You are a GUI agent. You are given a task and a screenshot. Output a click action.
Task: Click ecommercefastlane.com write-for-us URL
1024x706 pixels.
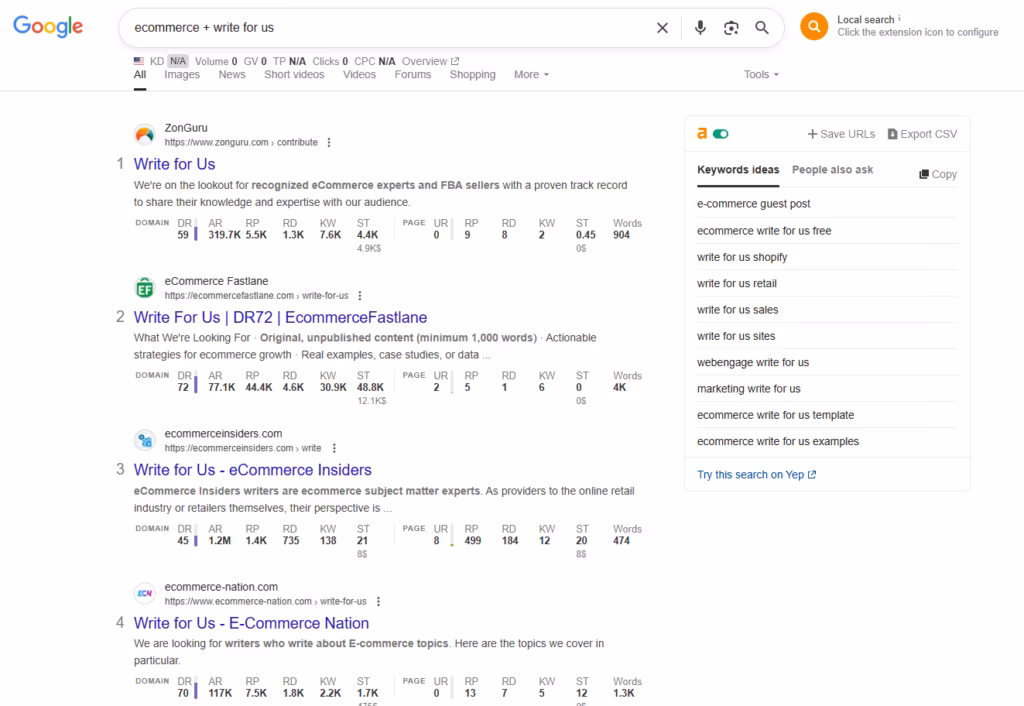click(257, 296)
